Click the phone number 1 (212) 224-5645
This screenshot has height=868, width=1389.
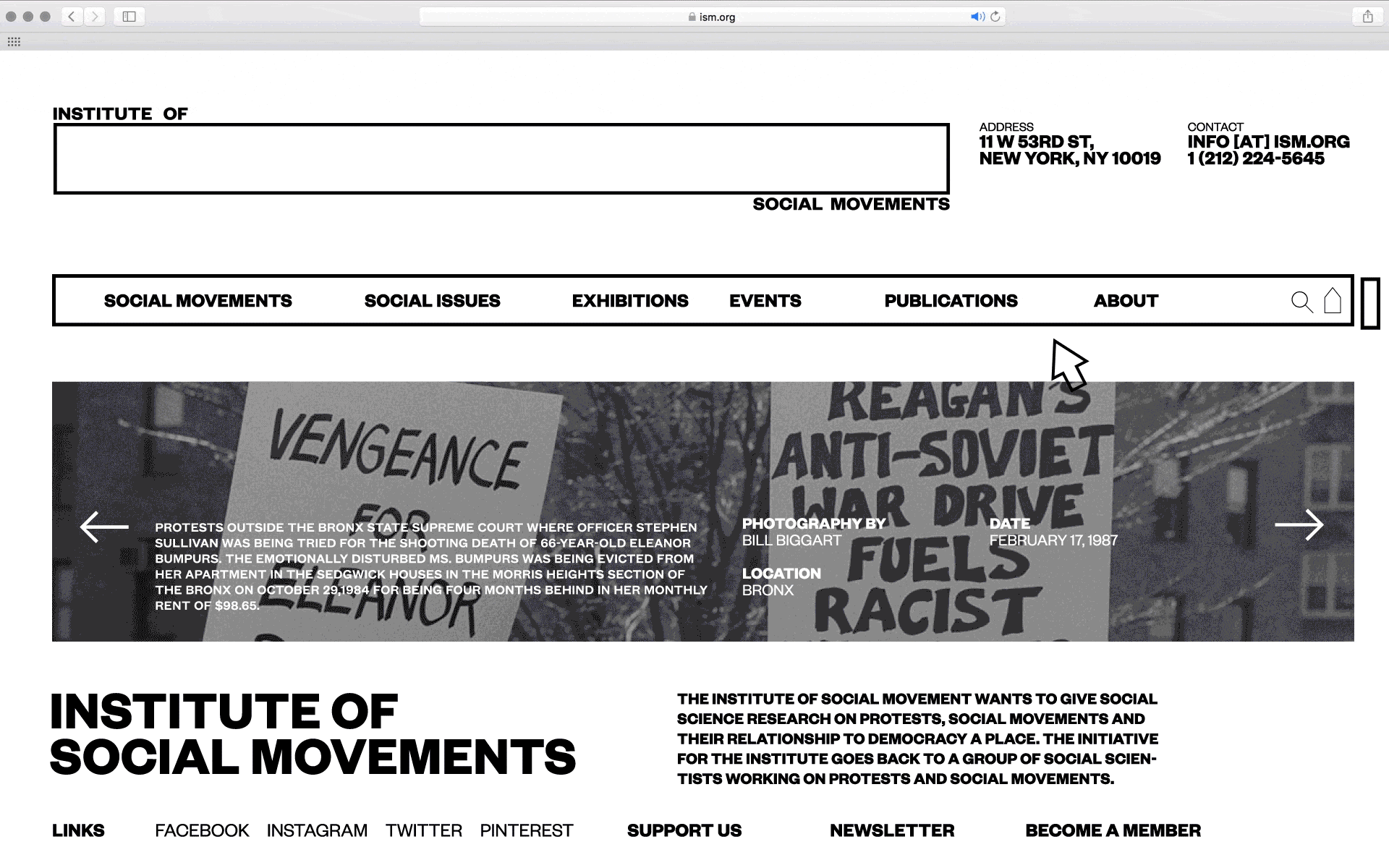[x=1255, y=158]
